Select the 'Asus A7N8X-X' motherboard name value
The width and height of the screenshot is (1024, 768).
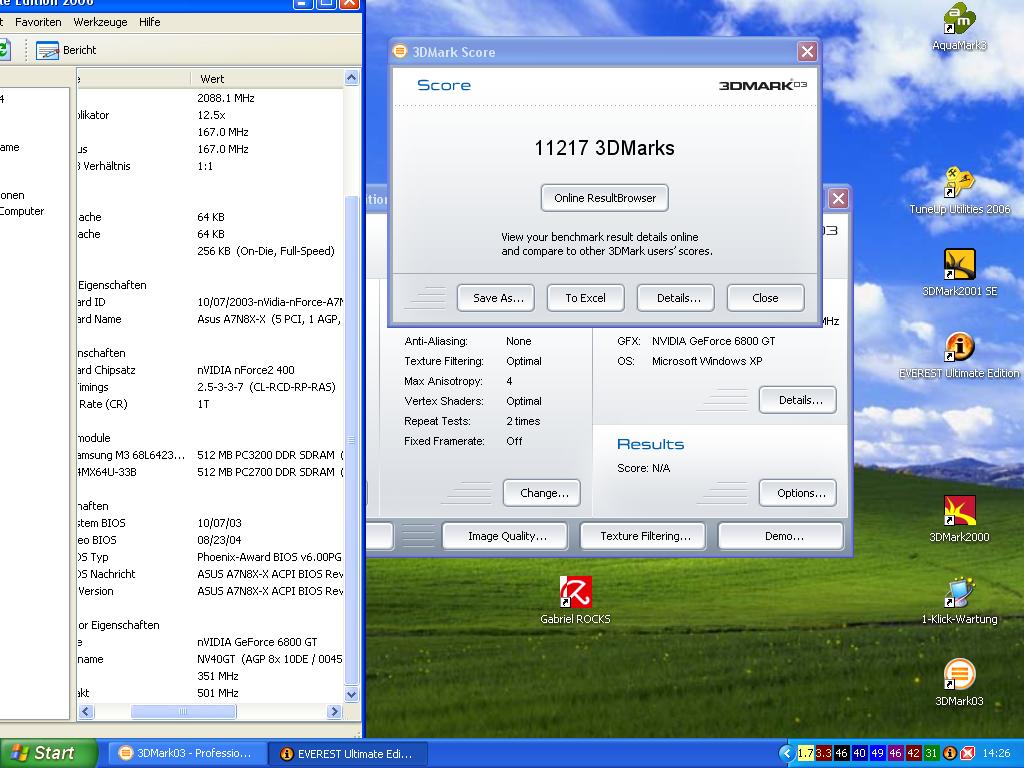(268, 319)
